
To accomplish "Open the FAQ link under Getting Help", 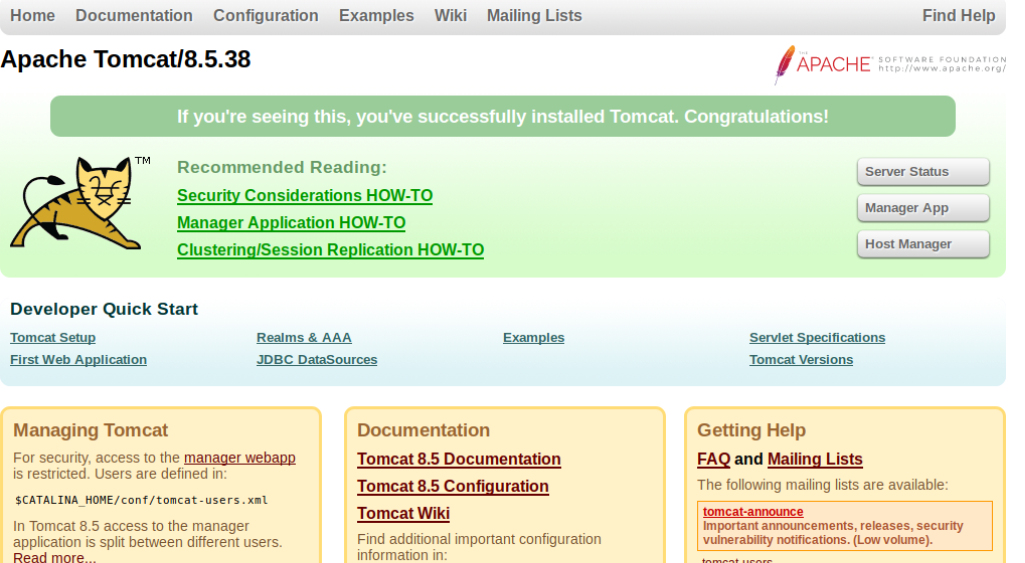I will 713,459.
